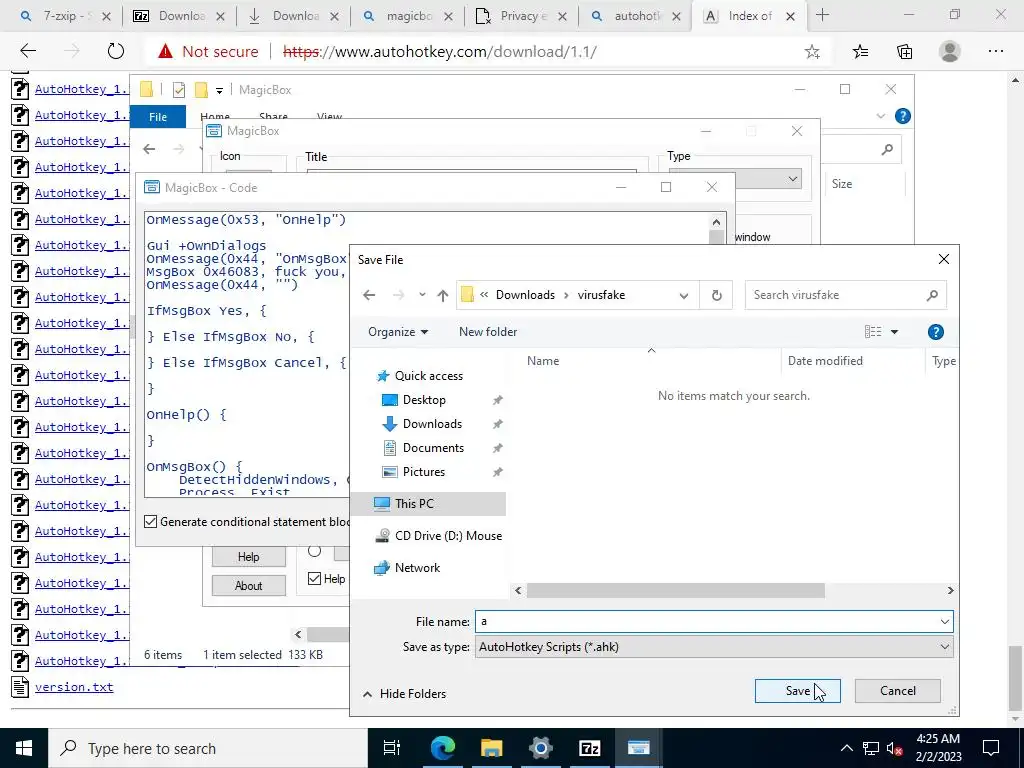Open Edge settings and more menu
The width and height of the screenshot is (1024, 768).
tap(995, 52)
